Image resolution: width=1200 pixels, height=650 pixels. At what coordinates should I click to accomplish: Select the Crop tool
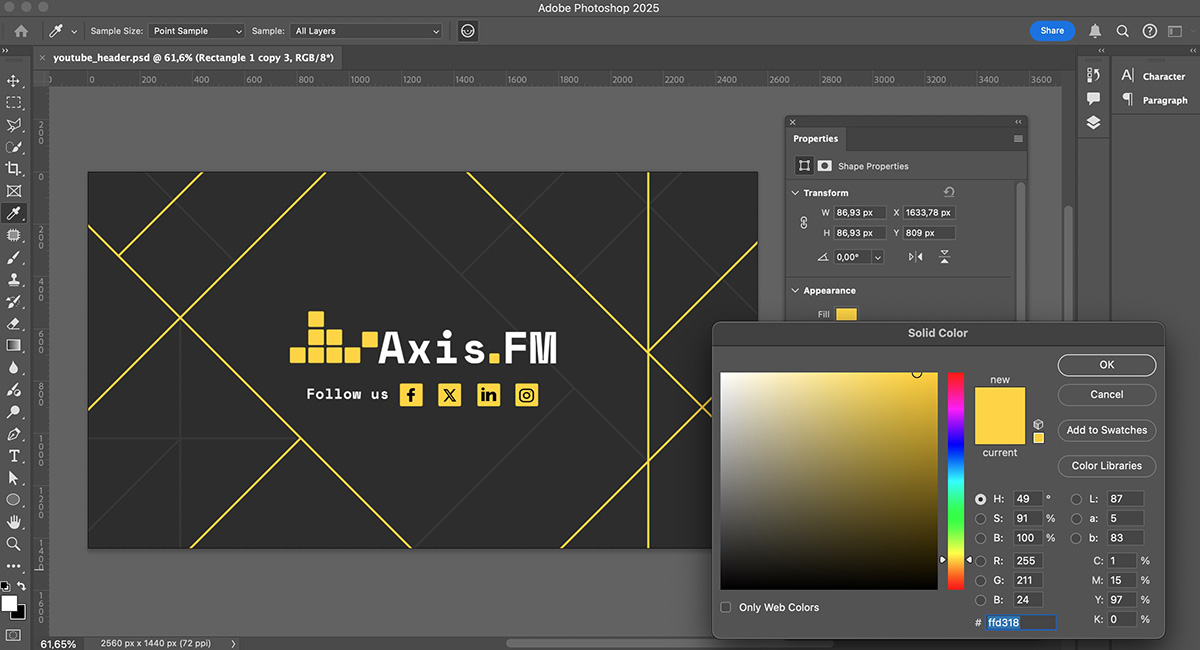coord(14,169)
